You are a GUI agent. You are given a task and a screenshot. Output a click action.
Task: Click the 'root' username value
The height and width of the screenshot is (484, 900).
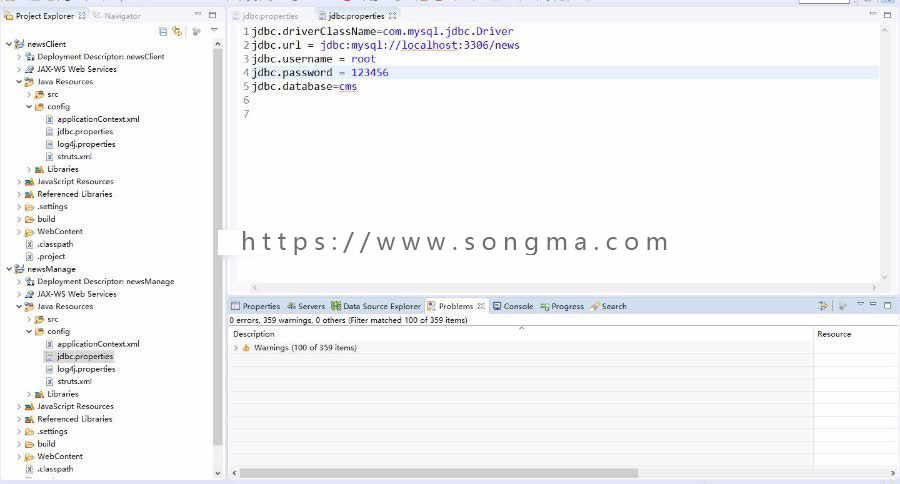coord(363,59)
